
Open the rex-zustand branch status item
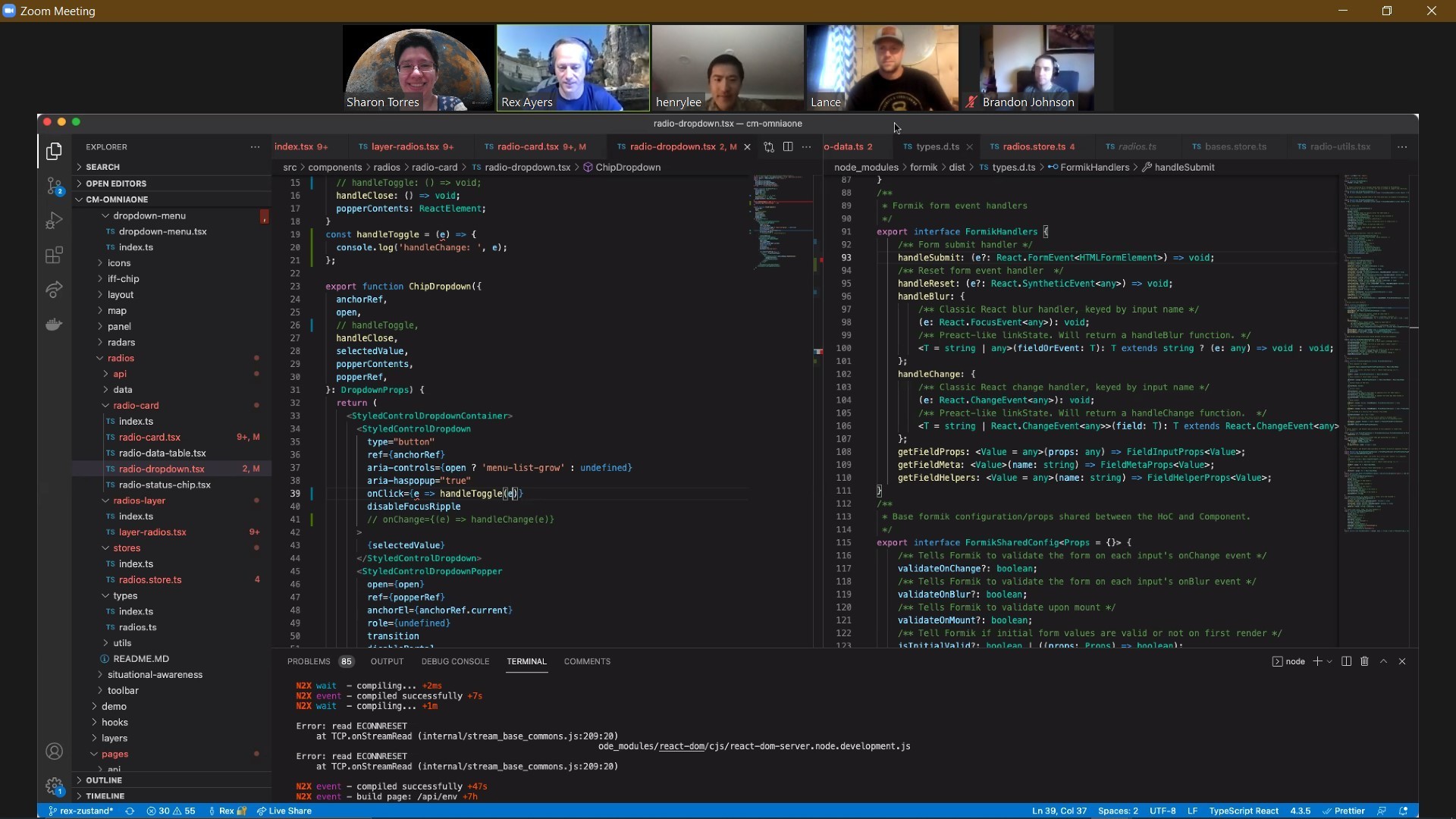click(x=80, y=811)
